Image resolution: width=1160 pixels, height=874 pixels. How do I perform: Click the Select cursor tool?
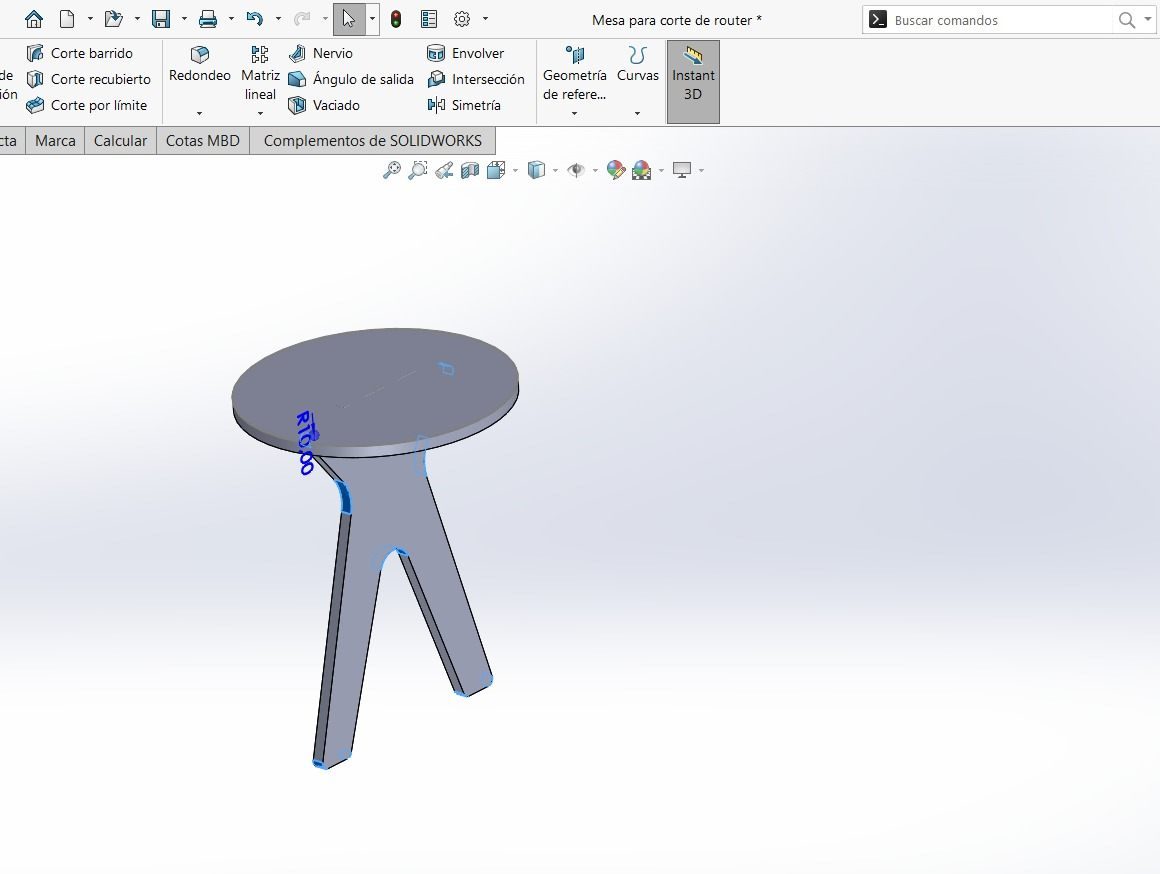pos(349,19)
